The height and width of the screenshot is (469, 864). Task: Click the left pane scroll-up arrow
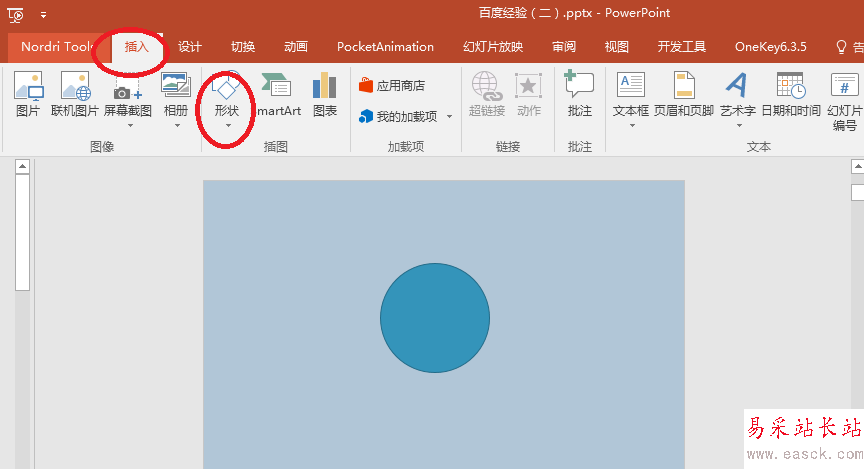[22, 166]
